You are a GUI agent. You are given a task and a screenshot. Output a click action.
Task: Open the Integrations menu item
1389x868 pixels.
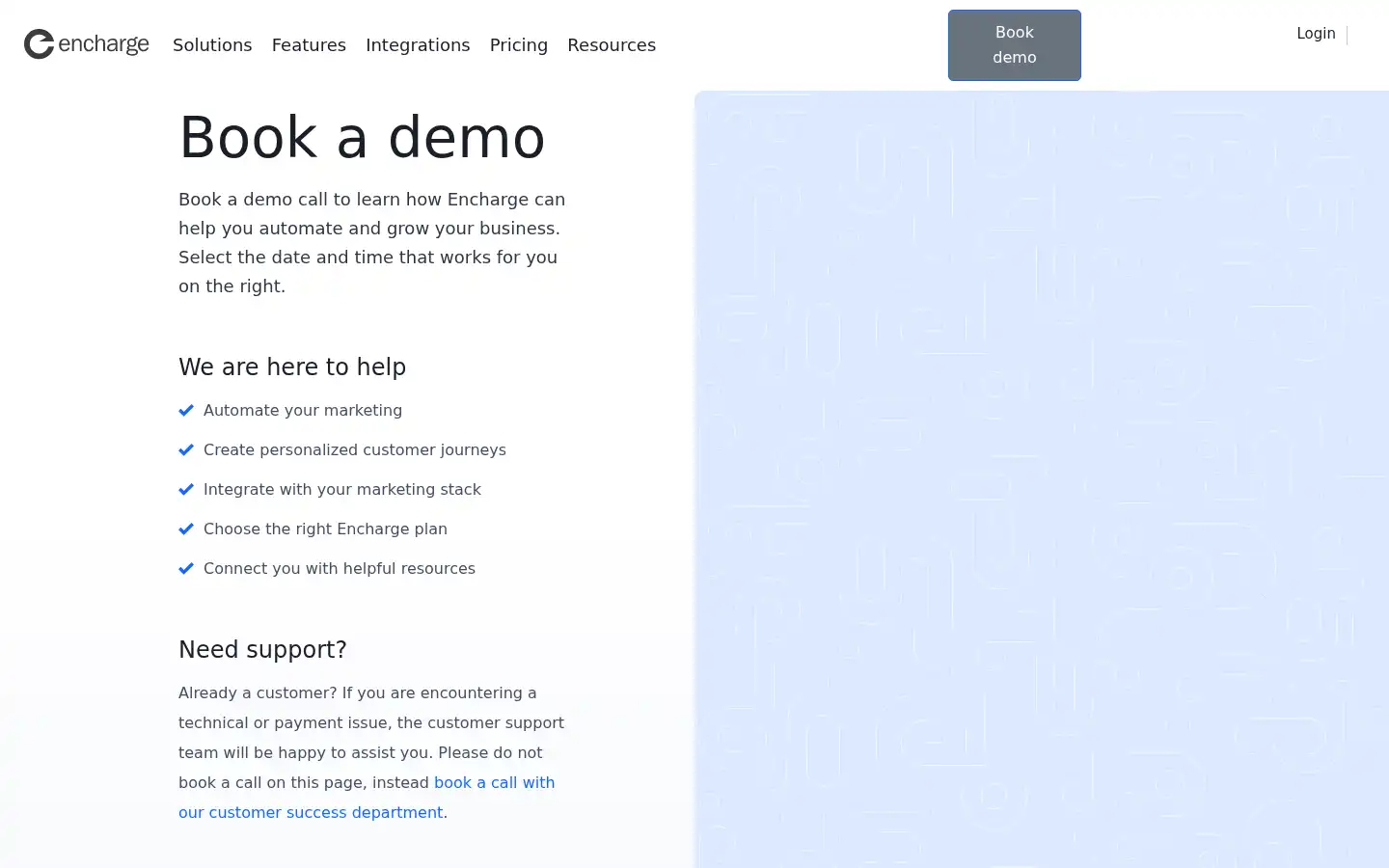[418, 45]
